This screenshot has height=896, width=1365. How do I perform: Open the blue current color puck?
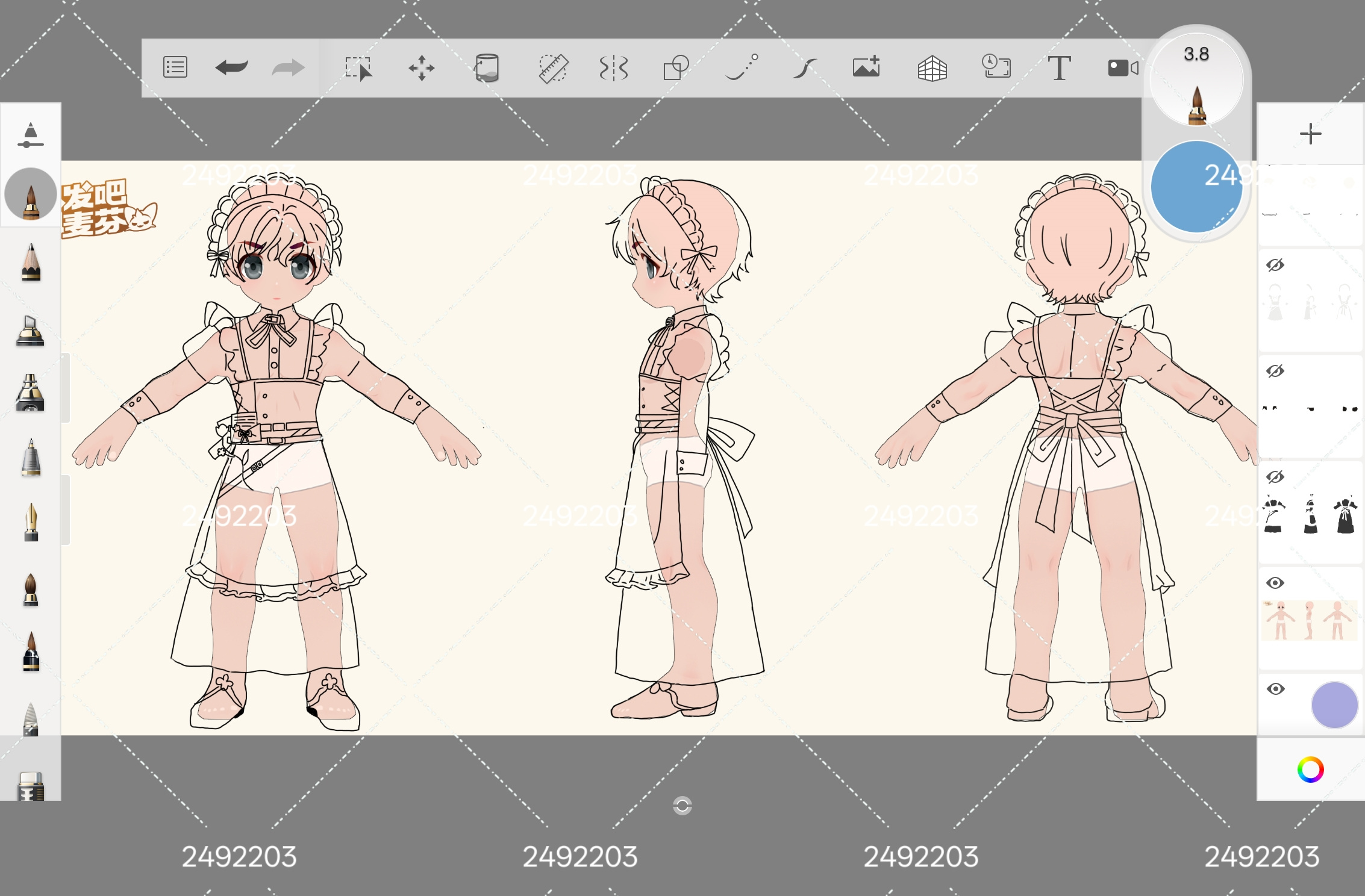1196,187
